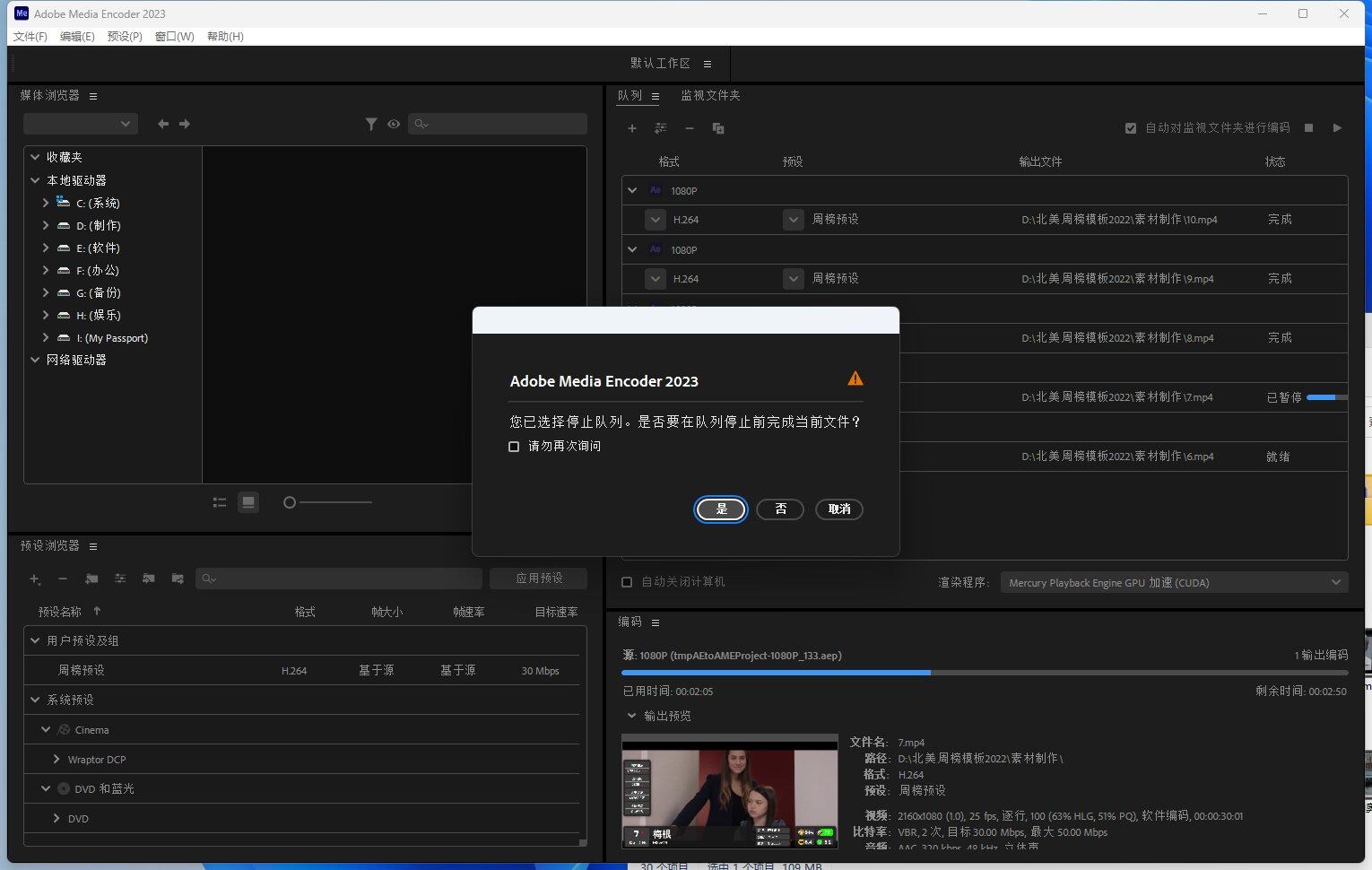Open the Media Browser location dropdown
The width and height of the screenshot is (1372, 870).
[80, 124]
